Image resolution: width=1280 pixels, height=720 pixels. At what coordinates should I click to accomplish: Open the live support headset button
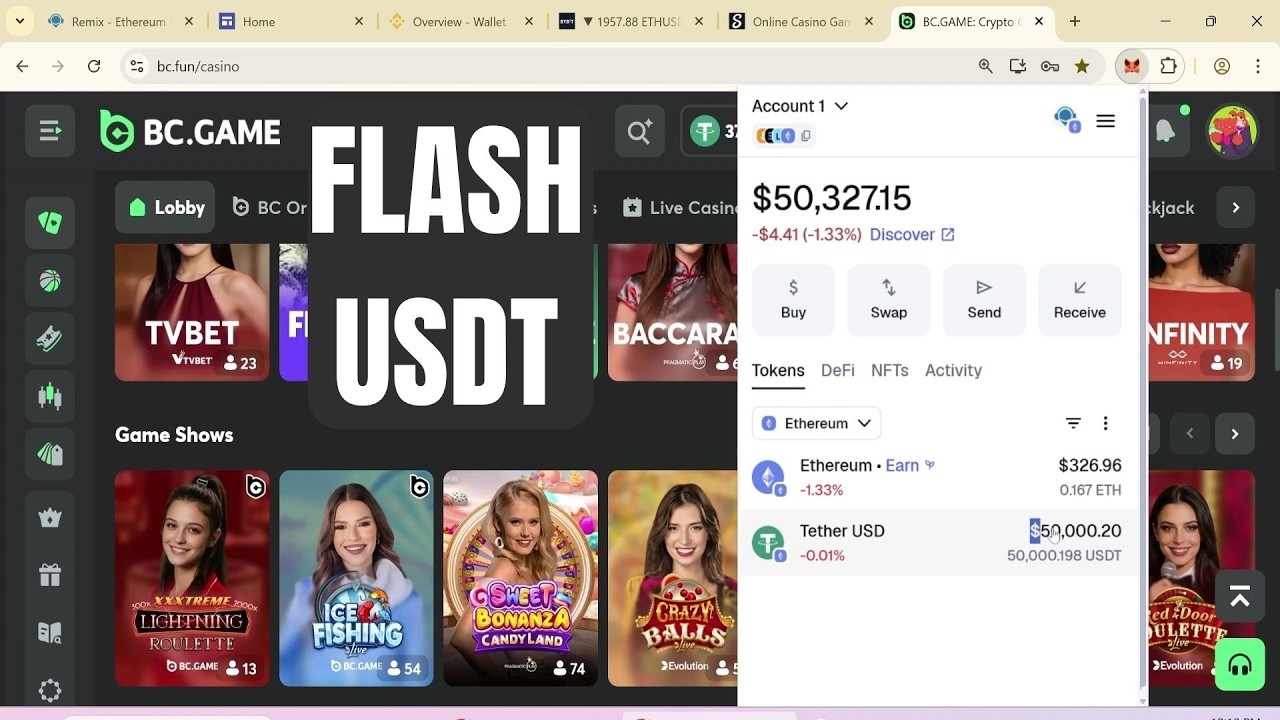[x=1240, y=665]
